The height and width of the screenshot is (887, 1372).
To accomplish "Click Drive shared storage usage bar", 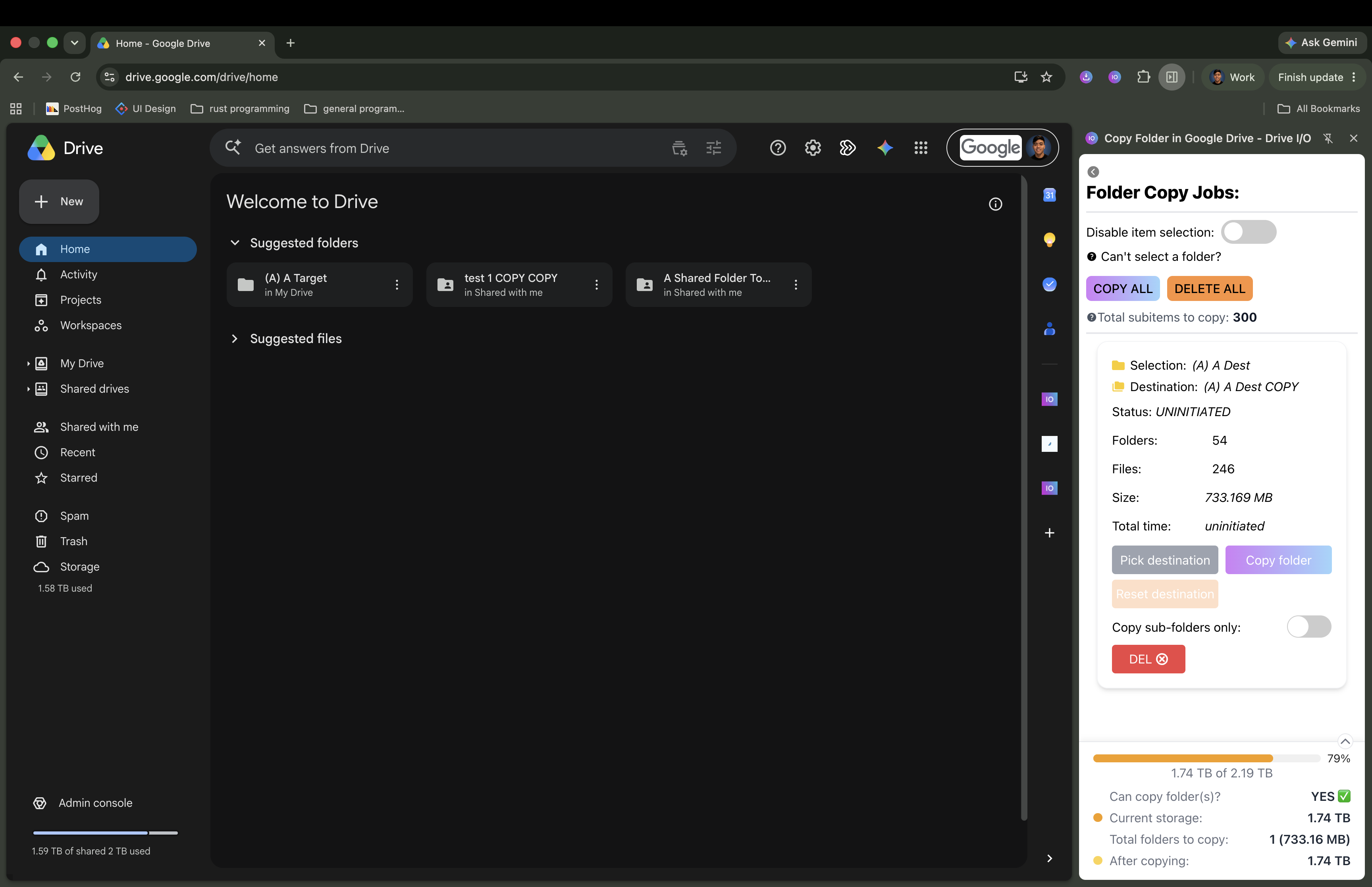I will 105,833.
